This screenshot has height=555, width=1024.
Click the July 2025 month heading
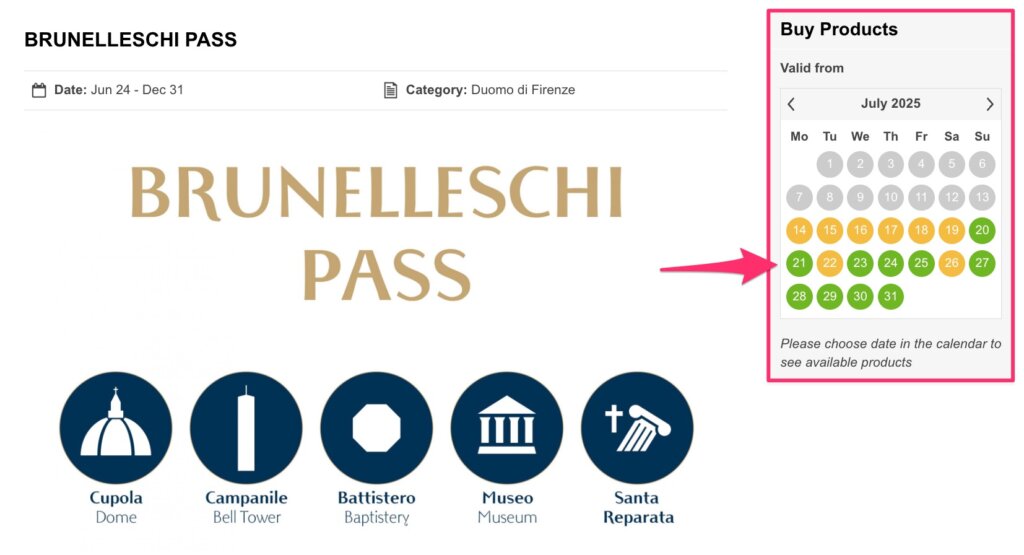[890, 104]
